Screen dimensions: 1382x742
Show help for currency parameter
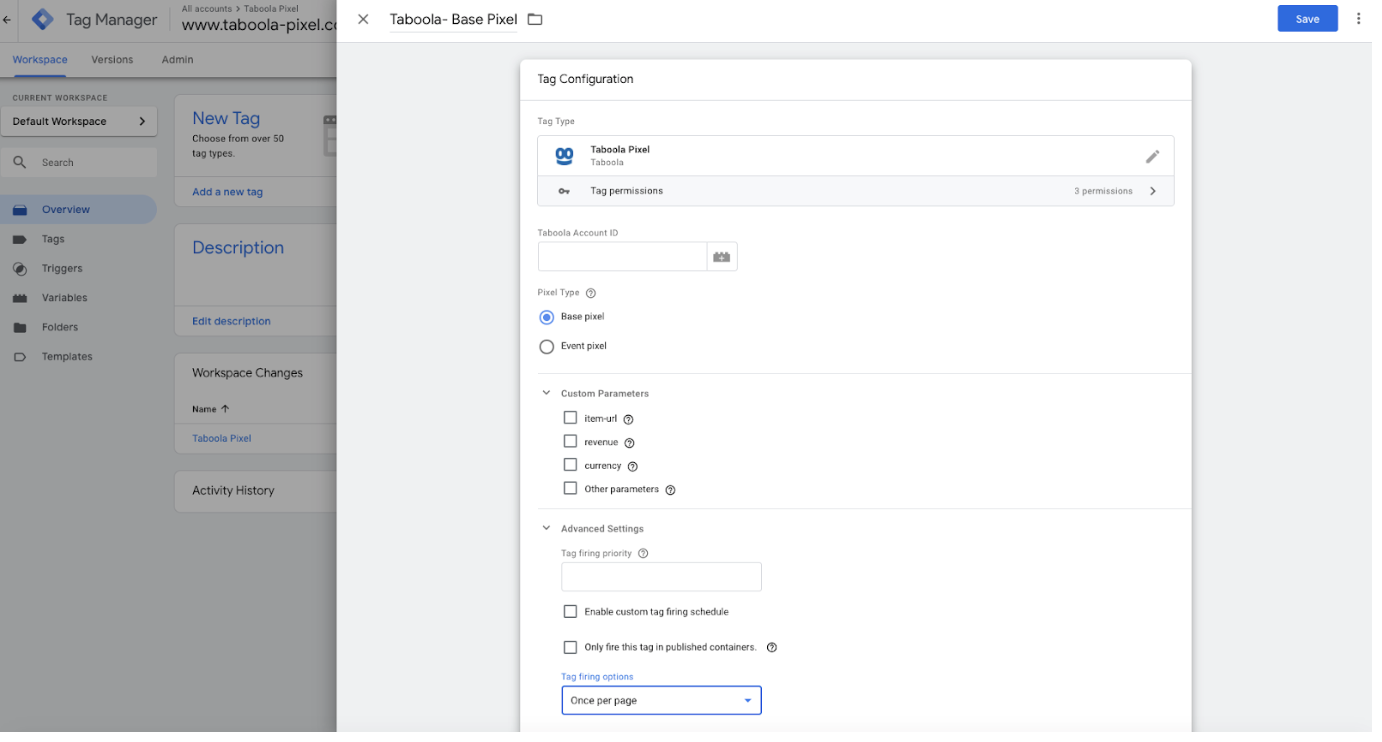[632, 466]
